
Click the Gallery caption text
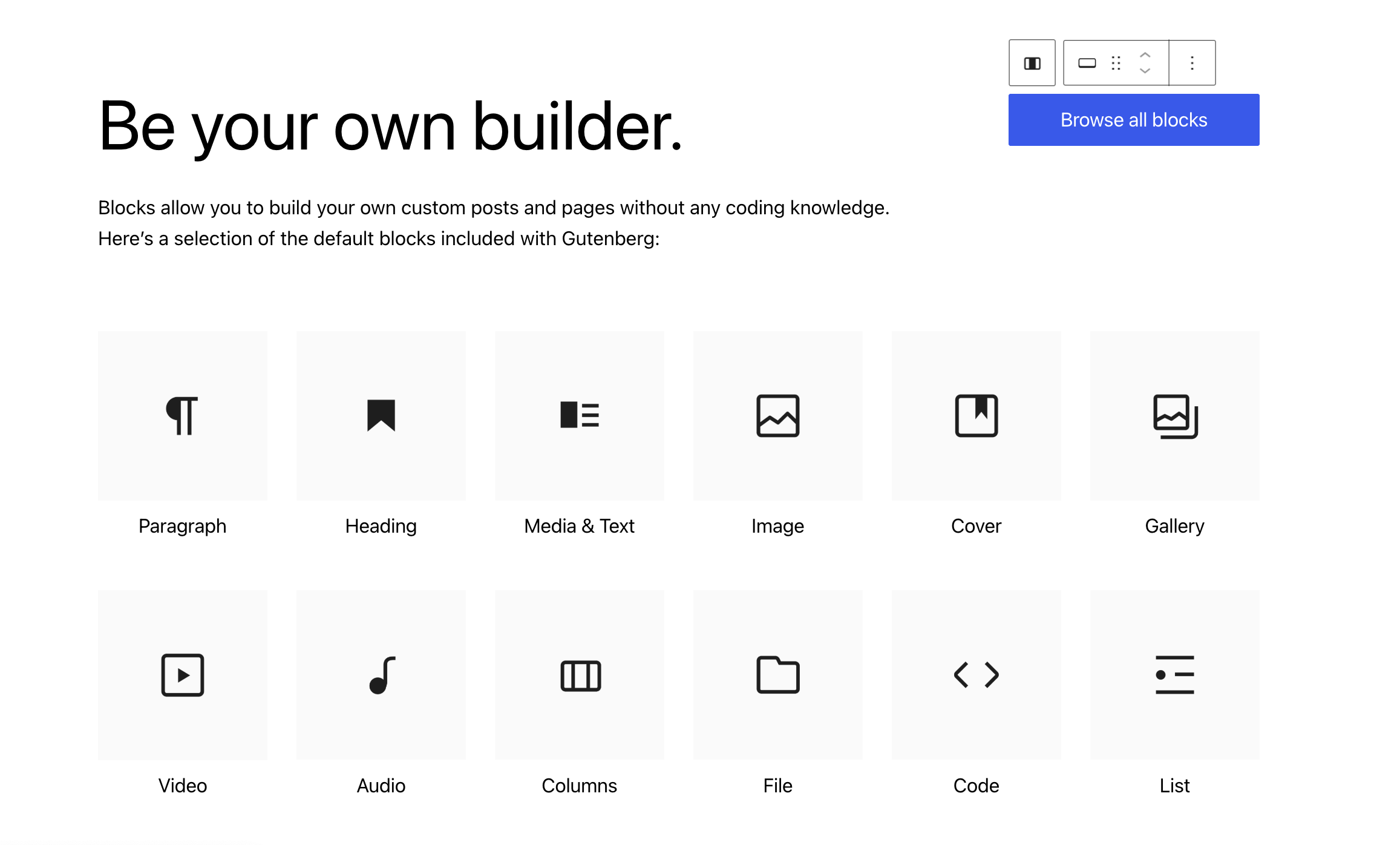pos(1175,526)
